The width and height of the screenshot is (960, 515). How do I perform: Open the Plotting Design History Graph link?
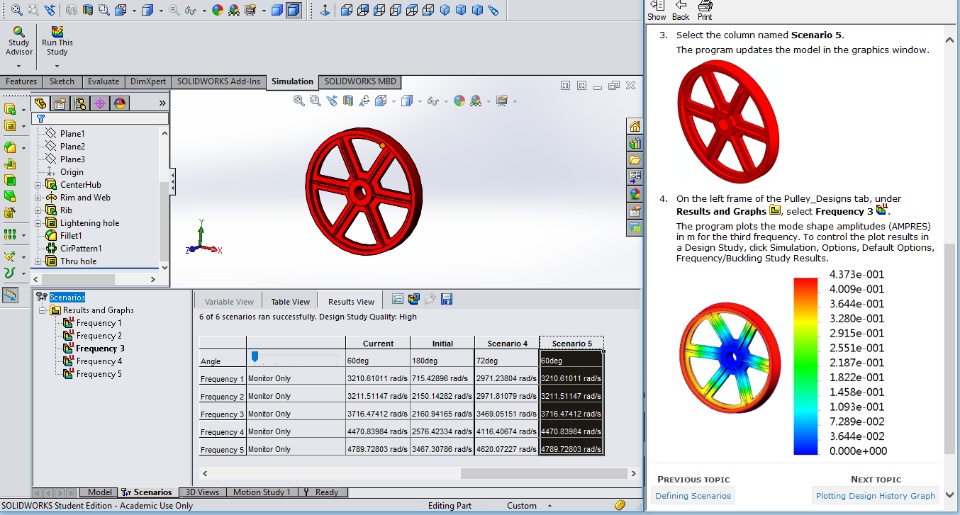point(876,495)
